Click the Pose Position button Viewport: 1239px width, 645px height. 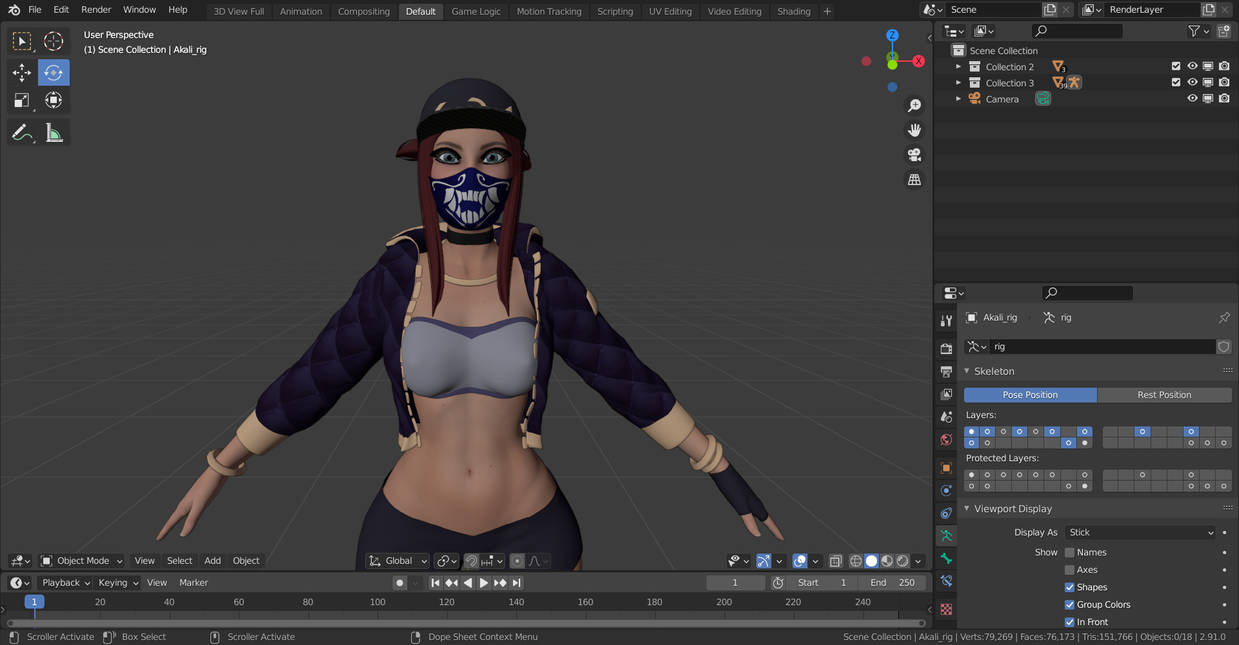click(1030, 395)
